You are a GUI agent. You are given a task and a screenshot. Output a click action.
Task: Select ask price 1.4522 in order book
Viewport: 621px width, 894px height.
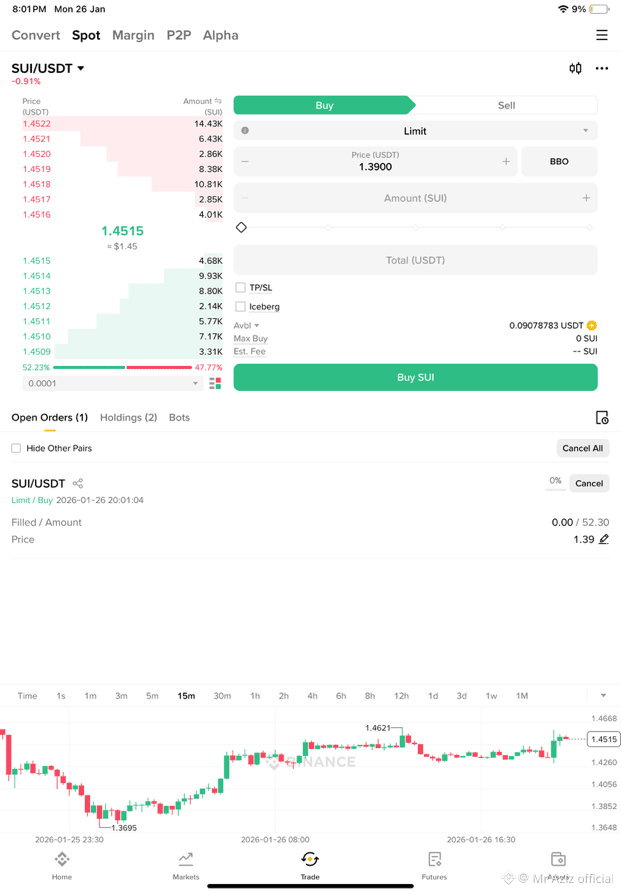pos(36,124)
